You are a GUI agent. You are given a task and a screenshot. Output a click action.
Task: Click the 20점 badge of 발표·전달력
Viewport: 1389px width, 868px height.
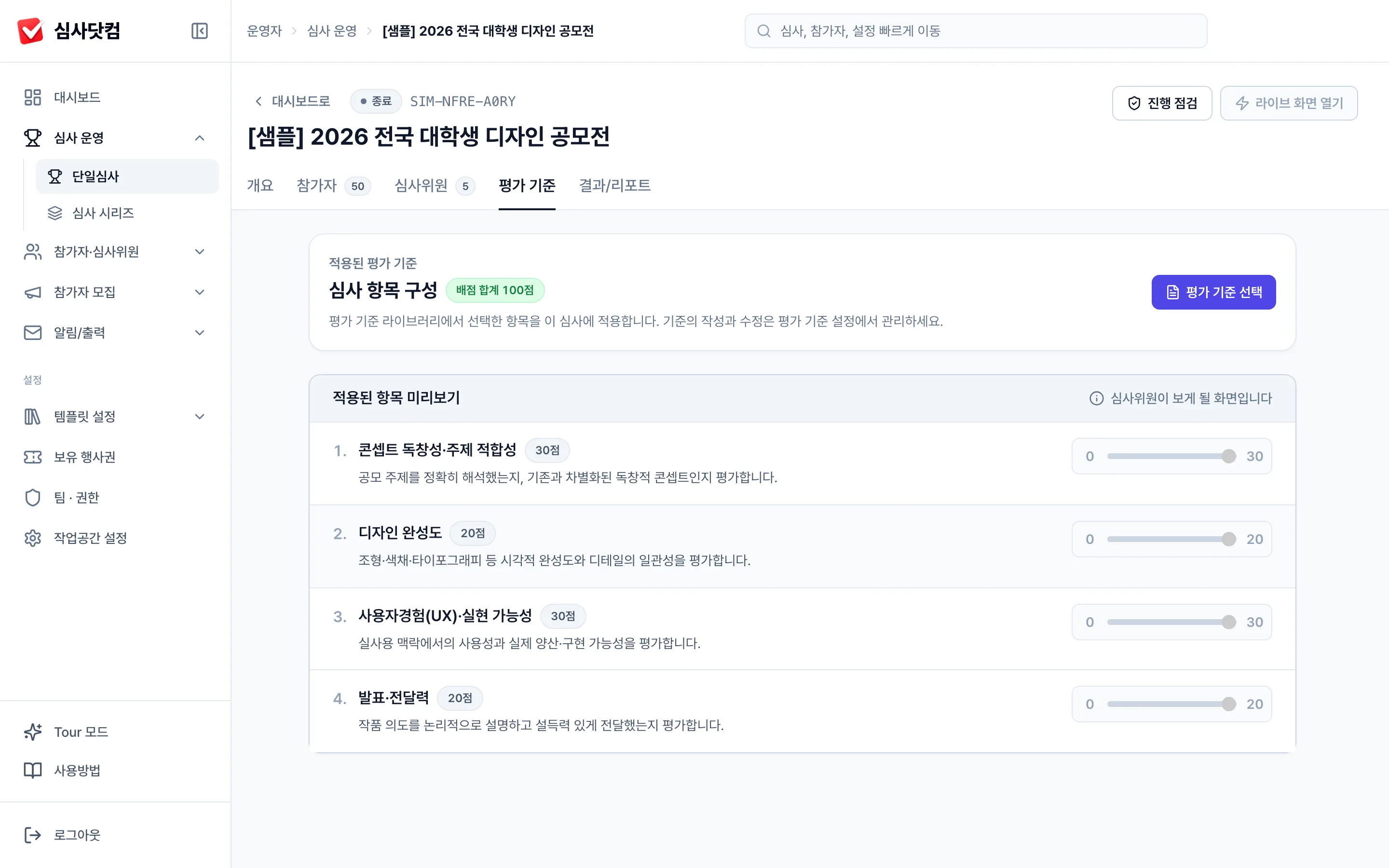click(x=460, y=698)
